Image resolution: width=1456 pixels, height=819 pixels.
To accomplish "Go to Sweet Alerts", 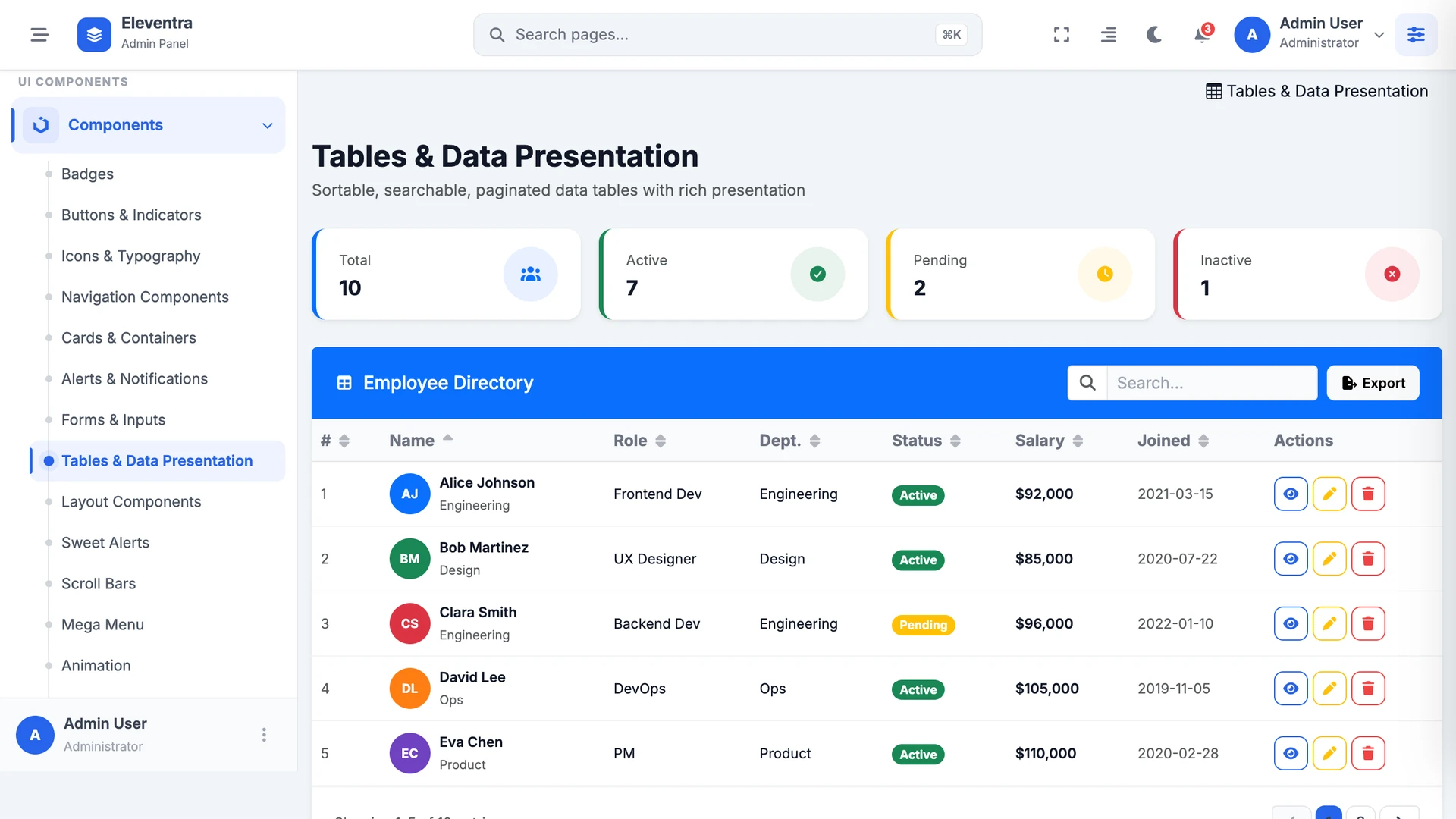I will click(105, 542).
